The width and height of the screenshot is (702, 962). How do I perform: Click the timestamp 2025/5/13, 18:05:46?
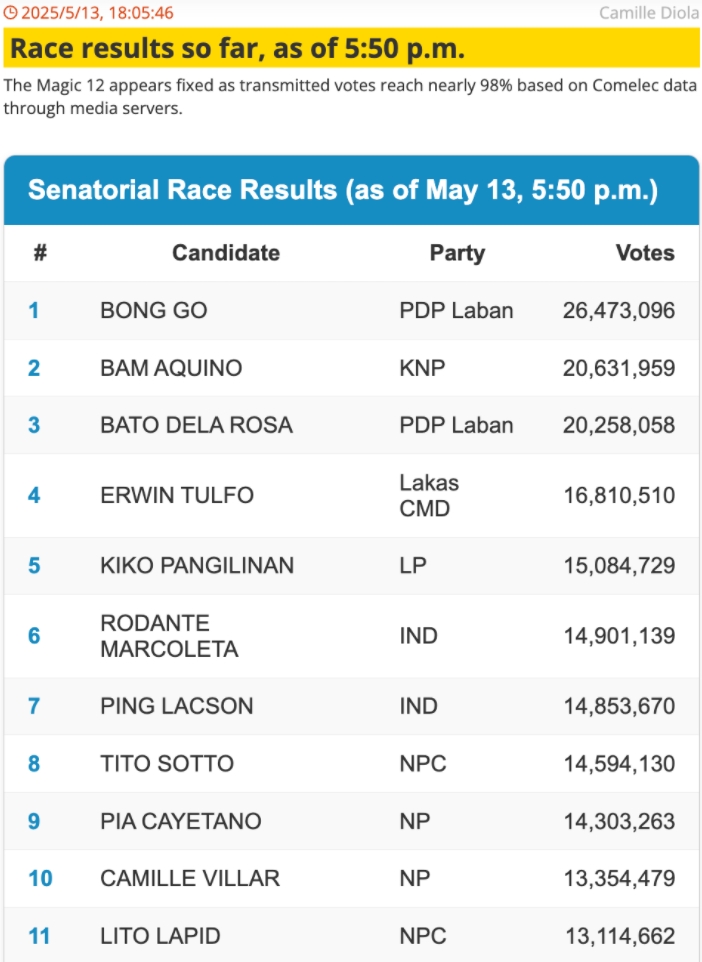click(97, 13)
